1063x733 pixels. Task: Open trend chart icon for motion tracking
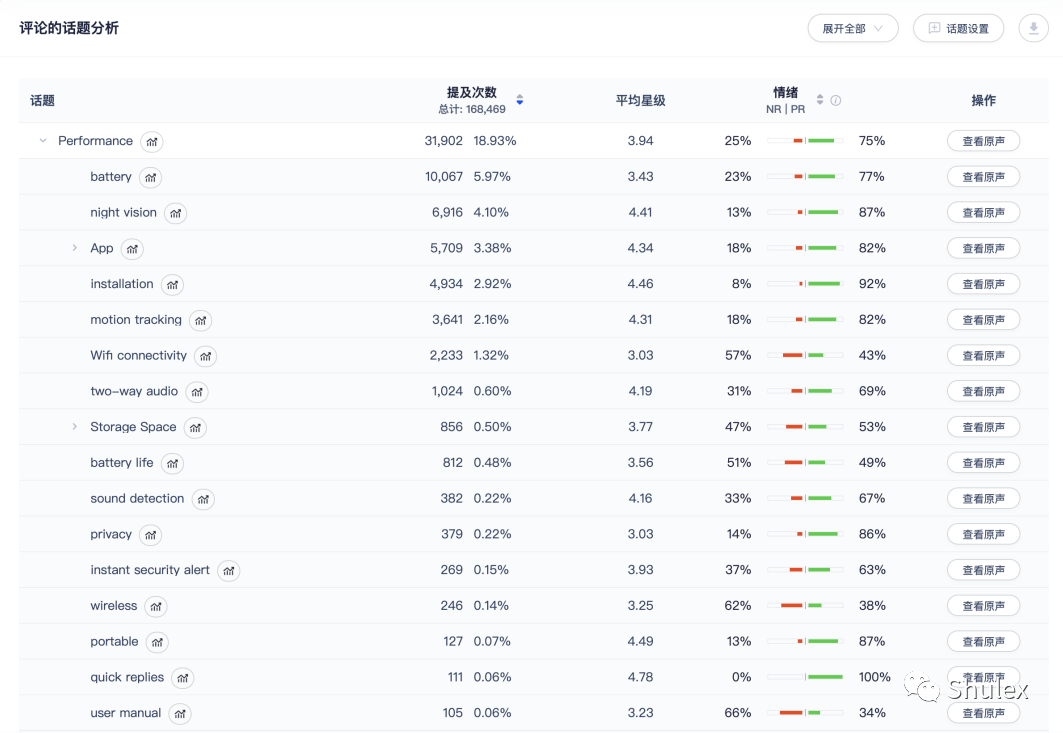pos(201,321)
